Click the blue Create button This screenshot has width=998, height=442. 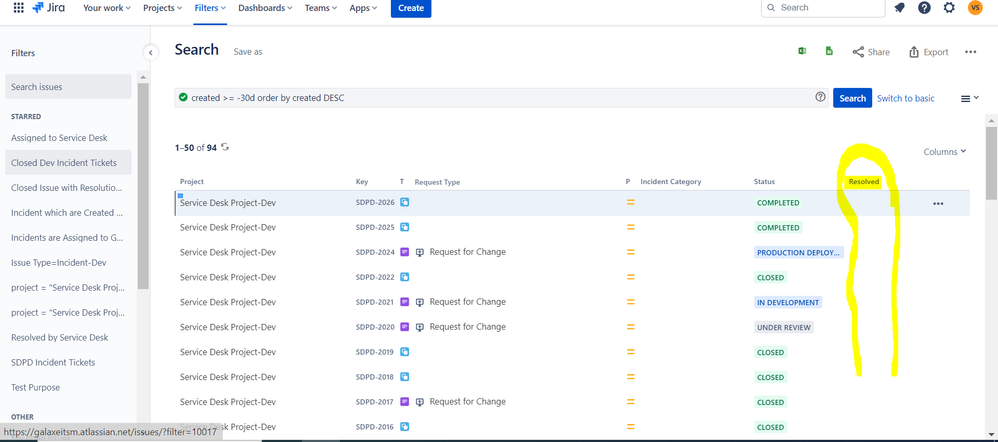411,8
